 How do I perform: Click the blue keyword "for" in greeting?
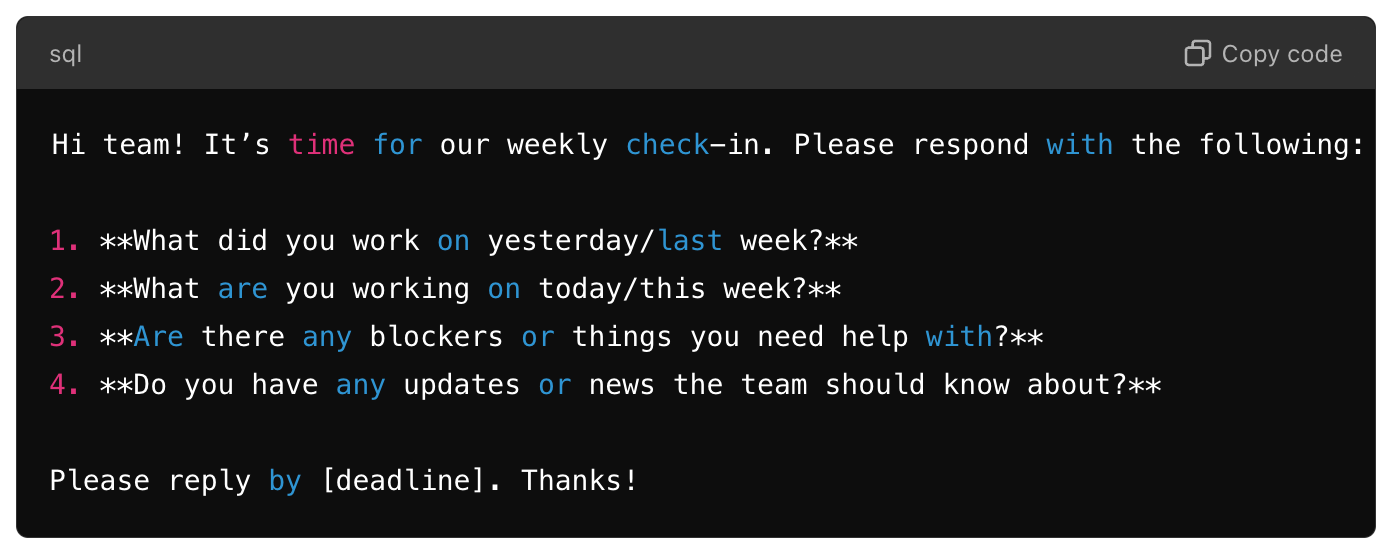tap(398, 145)
